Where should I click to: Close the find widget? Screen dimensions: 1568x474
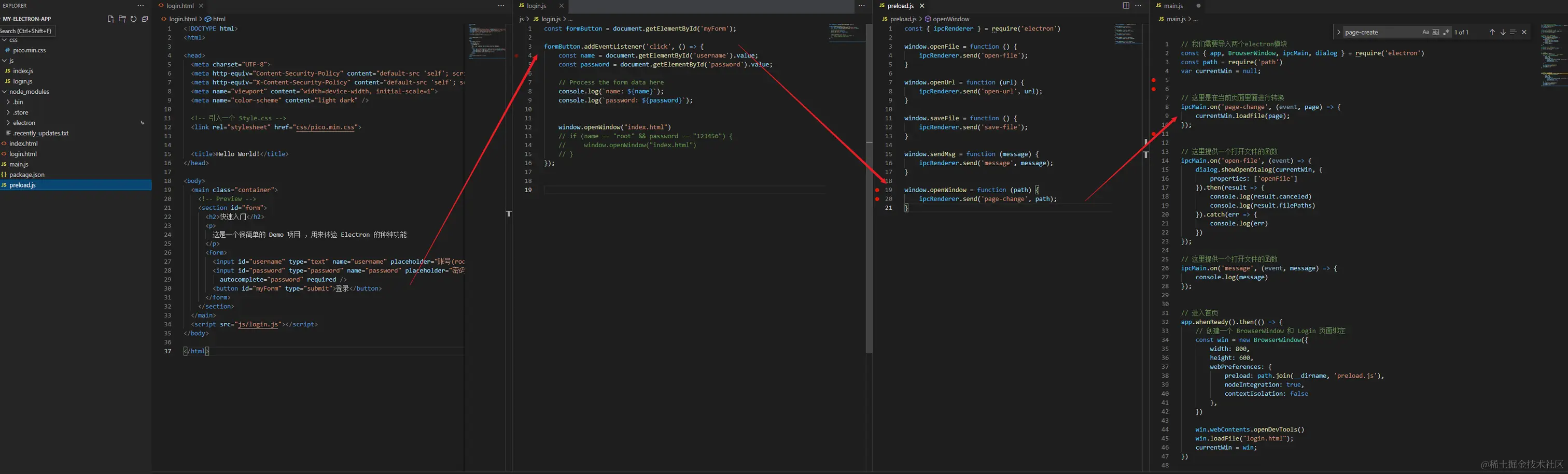(x=1524, y=32)
